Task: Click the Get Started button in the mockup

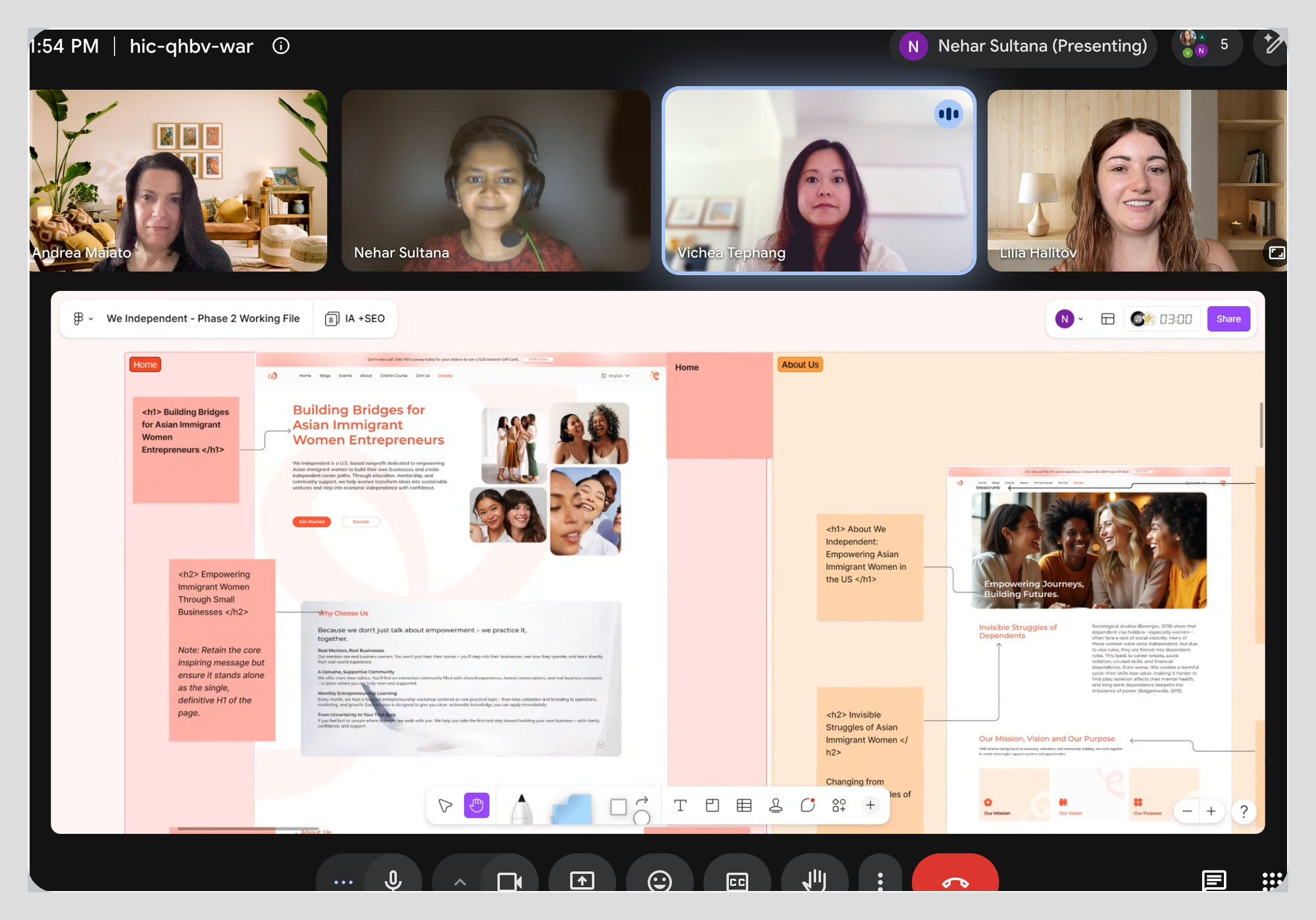Action: tap(312, 522)
